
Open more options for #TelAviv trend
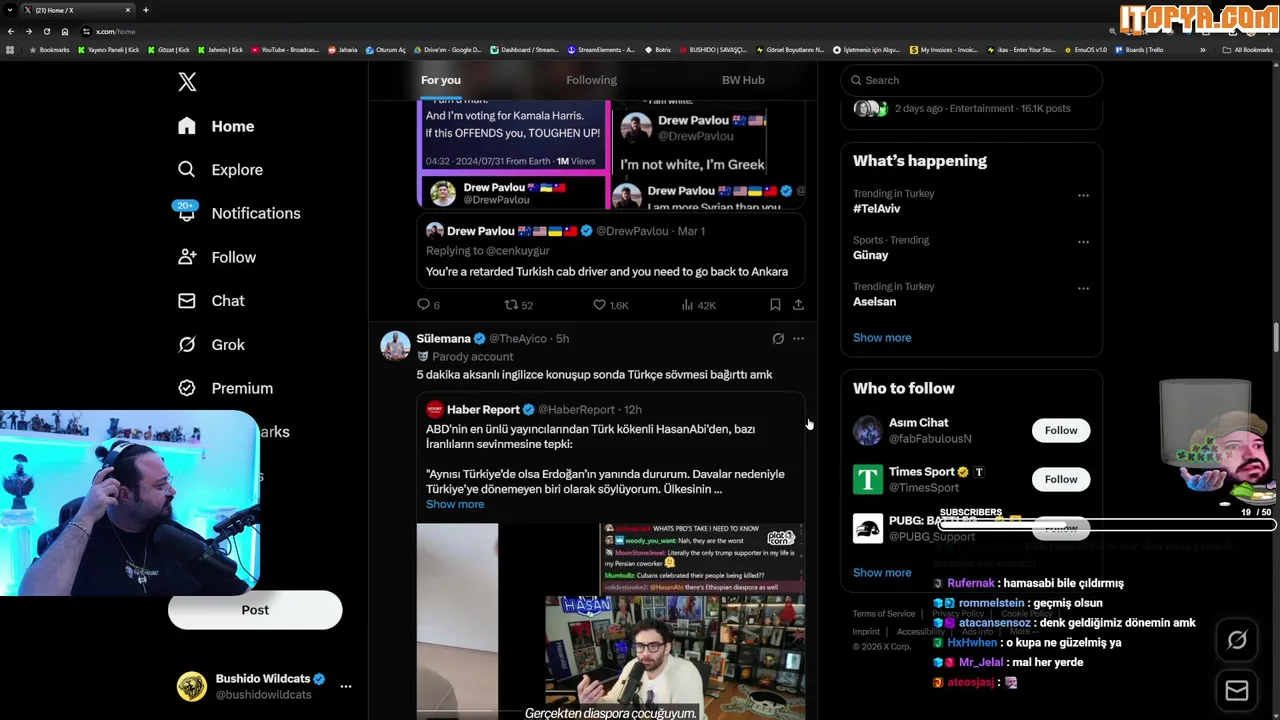[x=1083, y=196]
